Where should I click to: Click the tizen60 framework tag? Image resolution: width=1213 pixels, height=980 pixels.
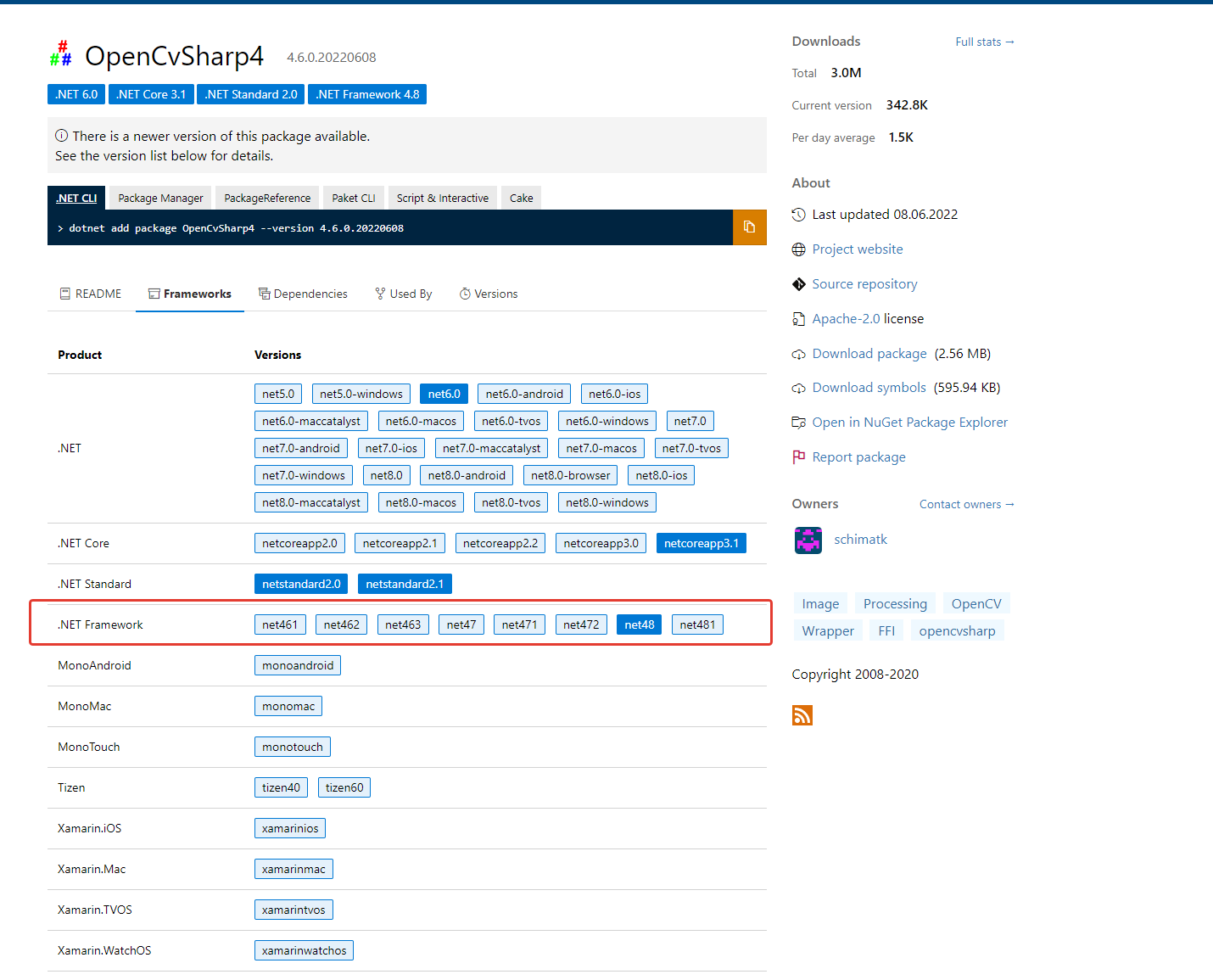[344, 787]
